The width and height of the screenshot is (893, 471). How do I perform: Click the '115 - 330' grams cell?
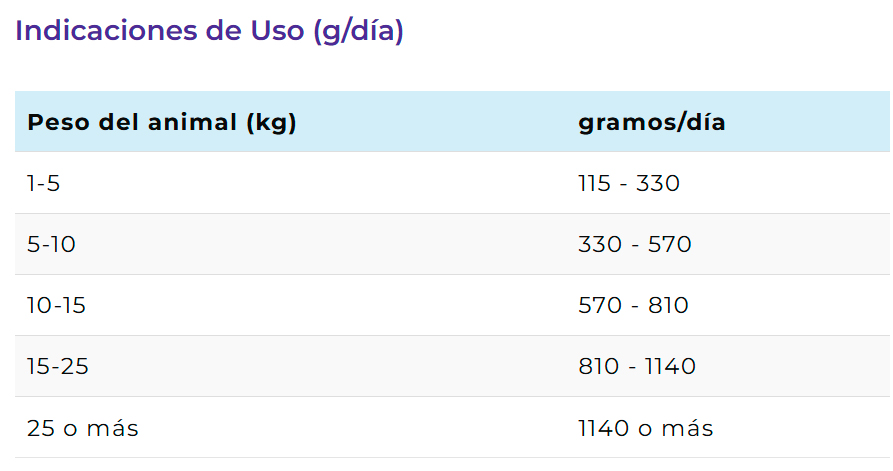pos(629,183)
